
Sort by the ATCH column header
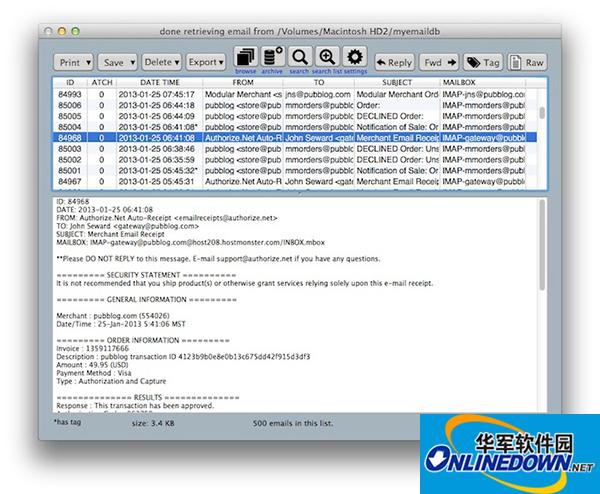(102, 83)
